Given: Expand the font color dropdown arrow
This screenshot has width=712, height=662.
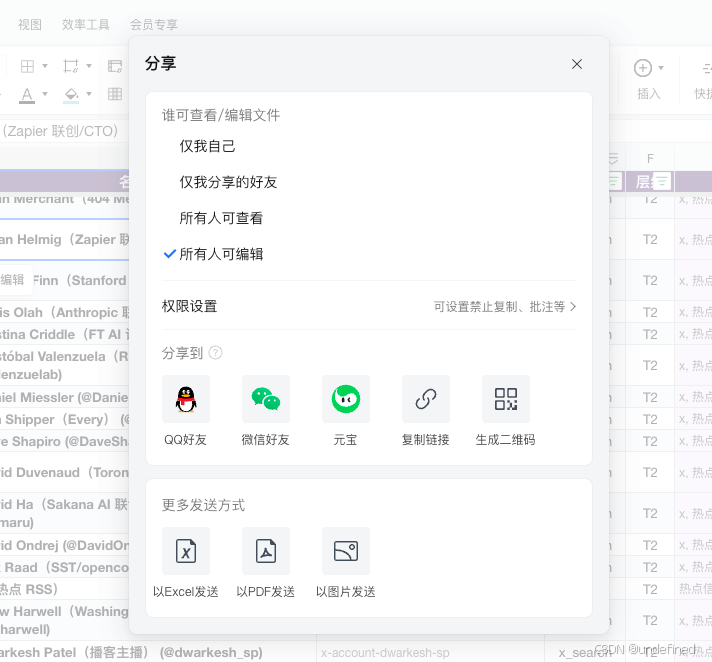Looking at the screenshot, I should coord(45,94).
